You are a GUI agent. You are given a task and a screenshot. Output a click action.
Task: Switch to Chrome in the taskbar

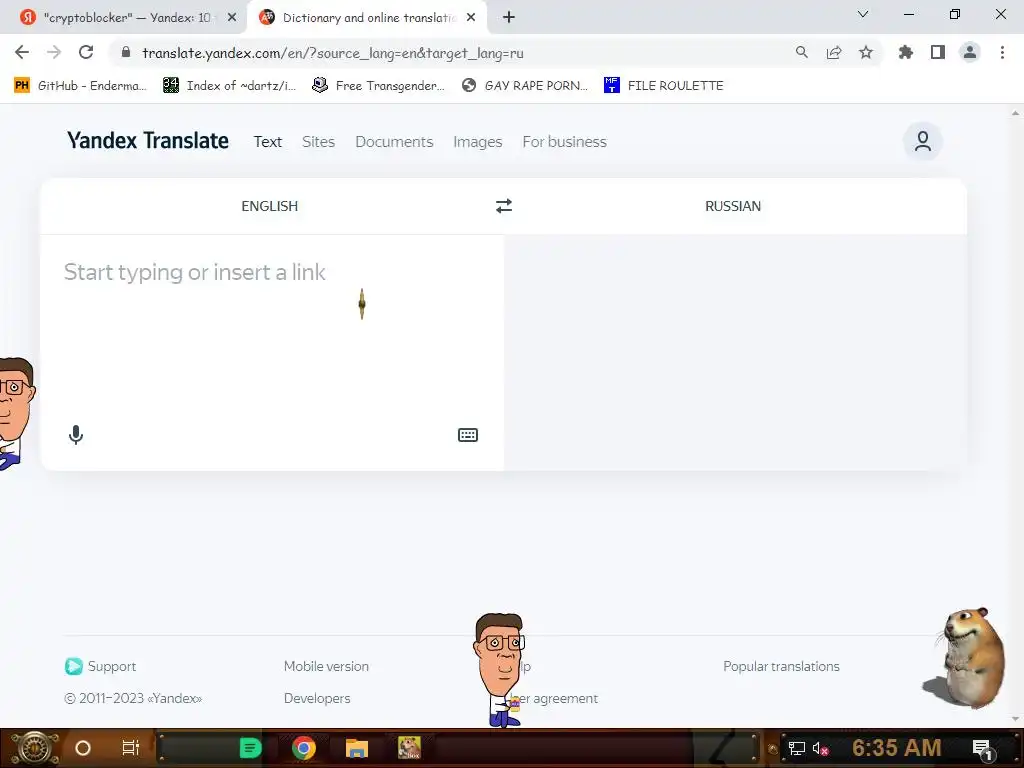point(304,748)
